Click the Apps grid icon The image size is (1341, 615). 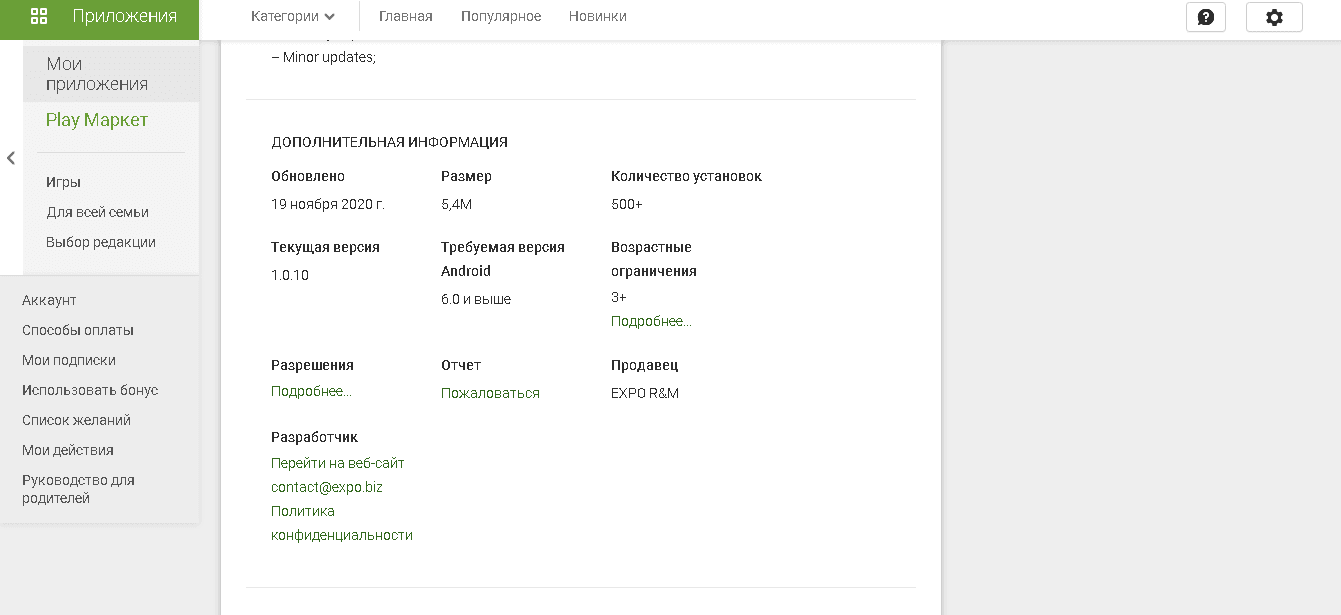click(x=39, y=16)
